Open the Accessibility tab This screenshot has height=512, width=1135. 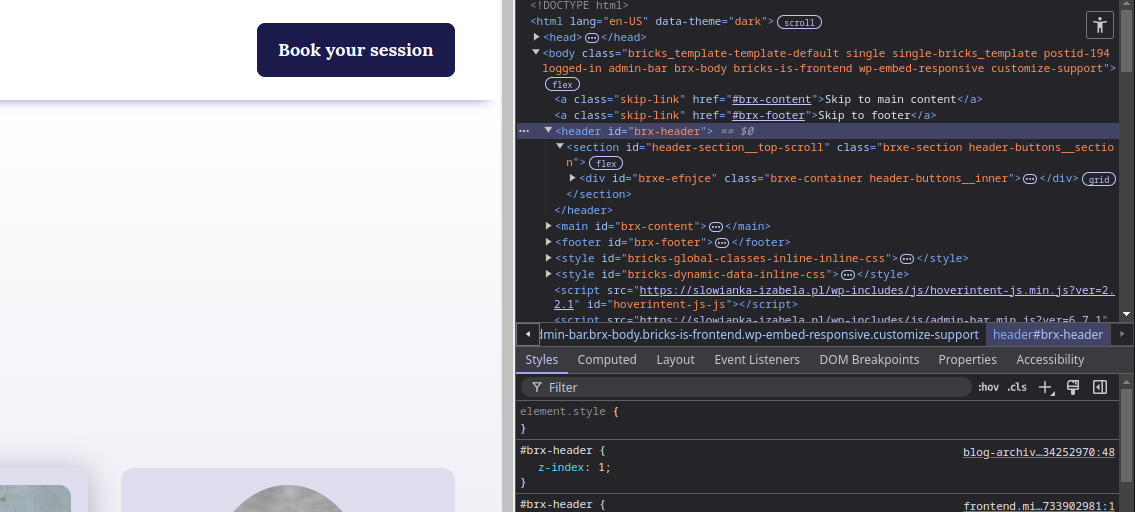pos(1050,360)
